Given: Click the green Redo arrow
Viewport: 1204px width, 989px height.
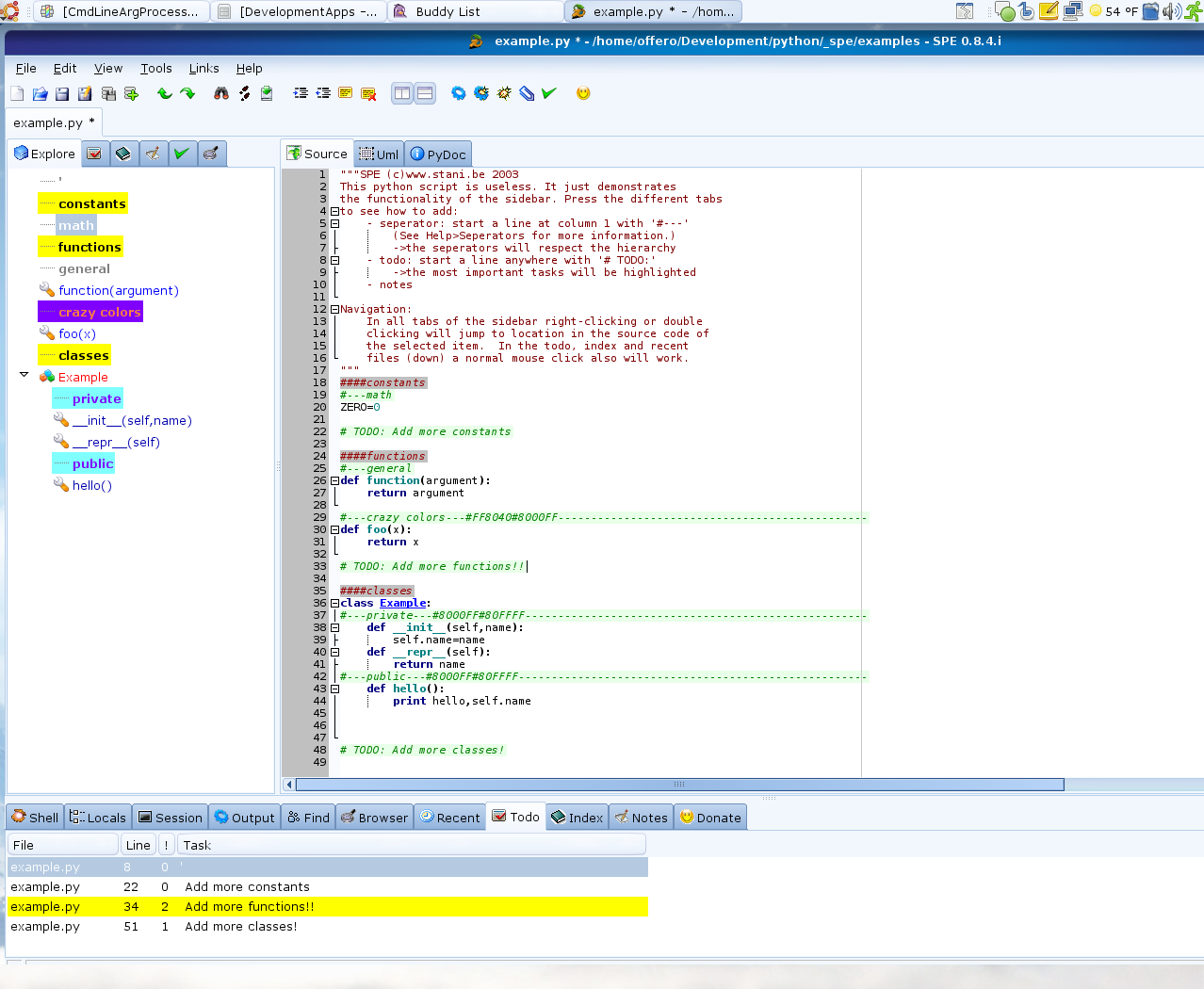Looking at the screenshot, I should tap(187, 93).
